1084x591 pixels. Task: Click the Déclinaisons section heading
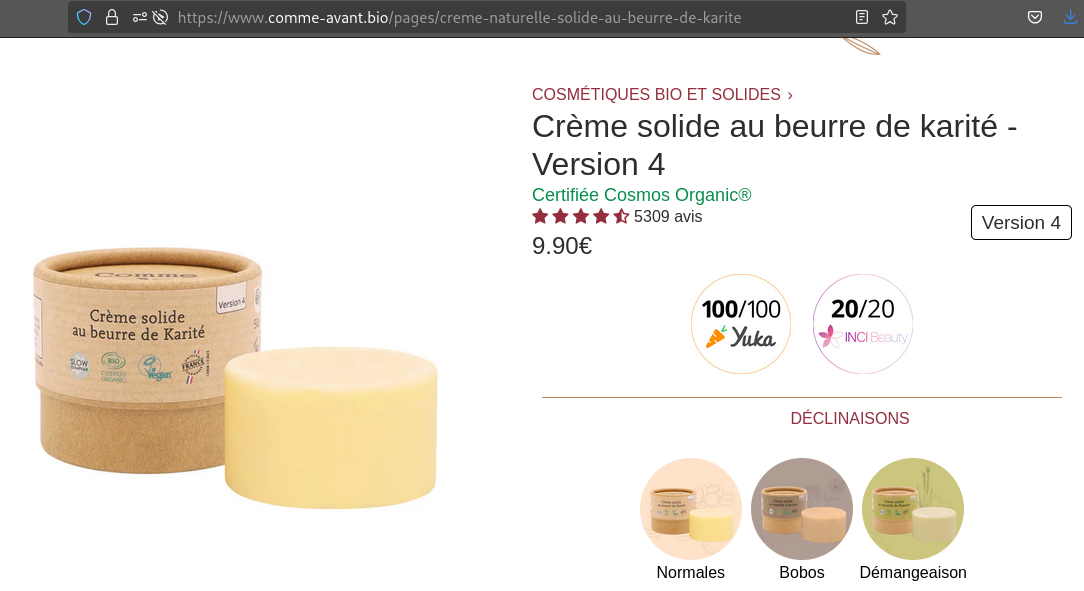click(850, 418)
